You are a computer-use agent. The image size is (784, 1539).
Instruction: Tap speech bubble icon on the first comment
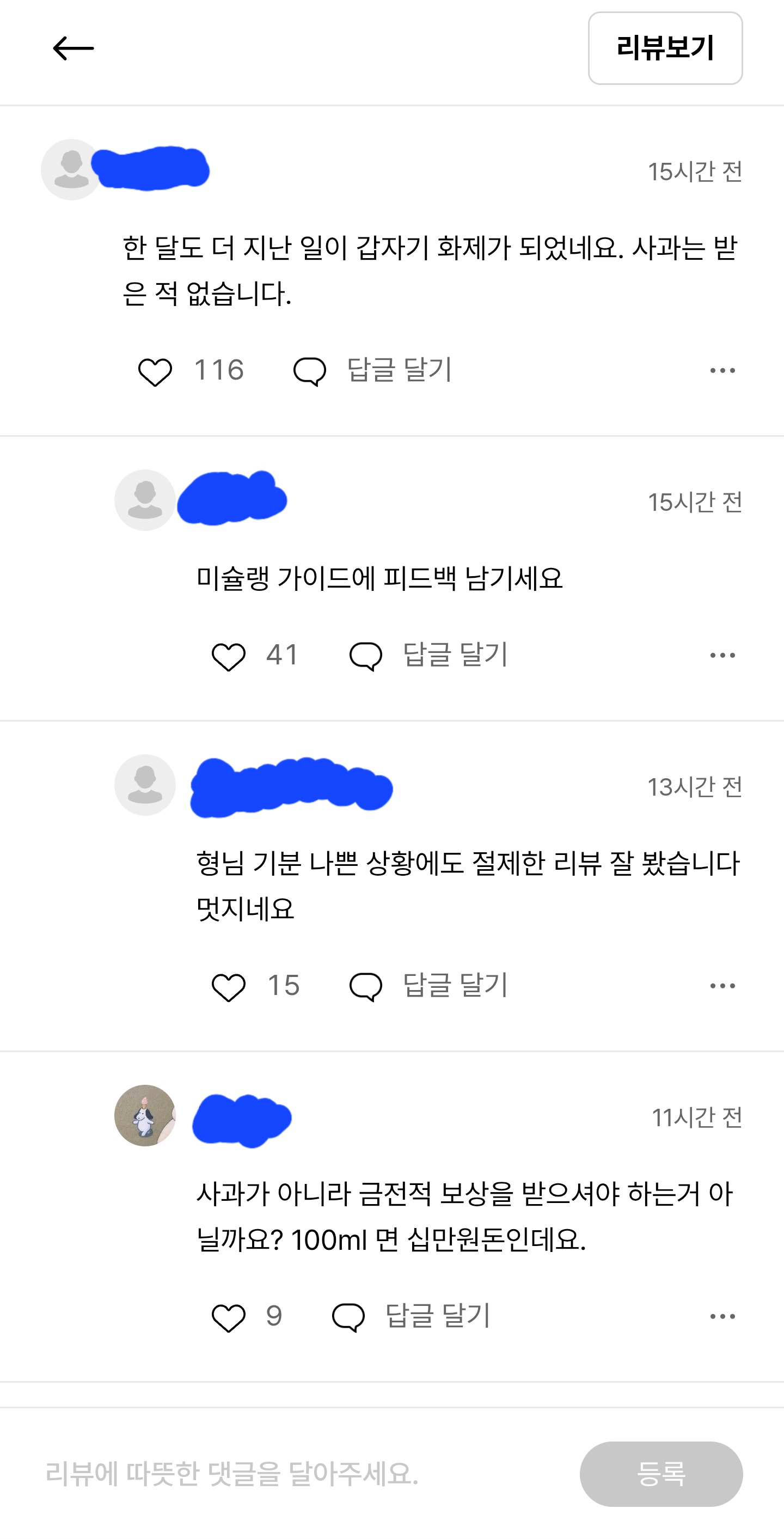pyautogui.click(x=309, y=371)
